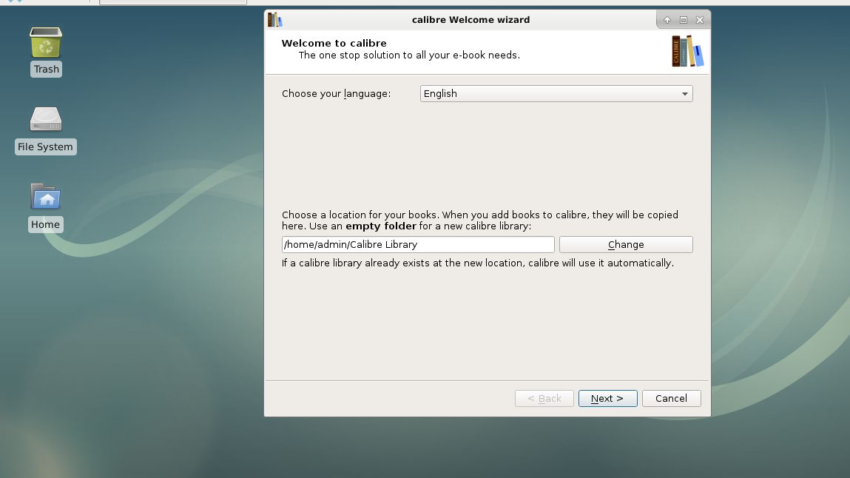Click the calibre title bar books icon
The height and width of the screenshot is (478, 850).
point(275,20)
